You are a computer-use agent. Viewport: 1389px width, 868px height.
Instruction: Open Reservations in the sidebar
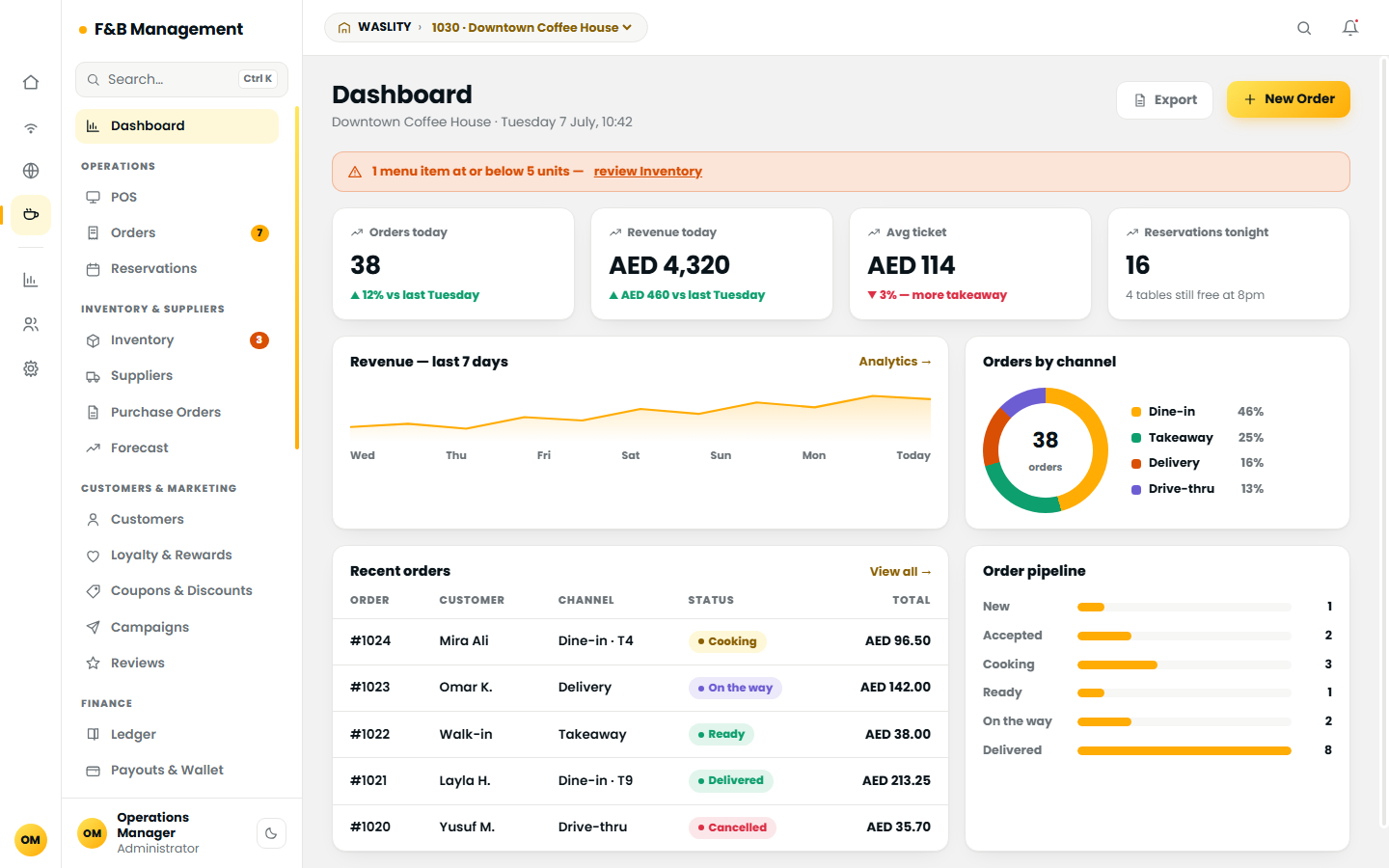click(177, 268)
